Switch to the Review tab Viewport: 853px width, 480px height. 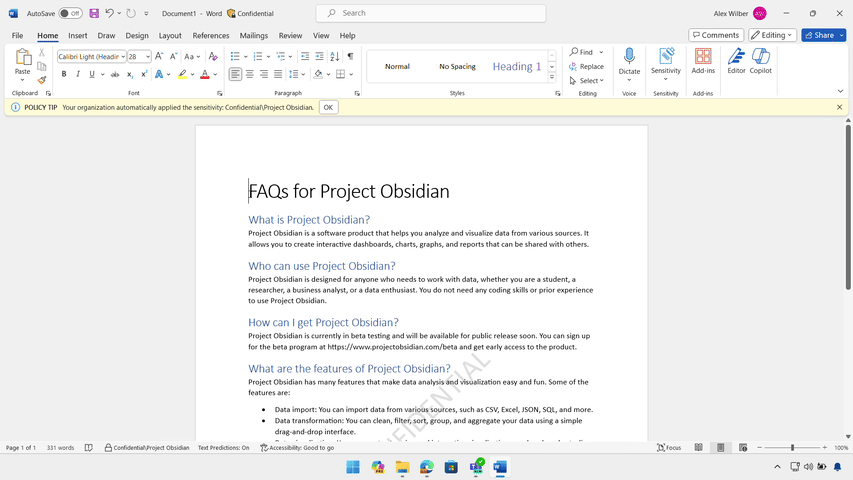(x=290, y=35)
